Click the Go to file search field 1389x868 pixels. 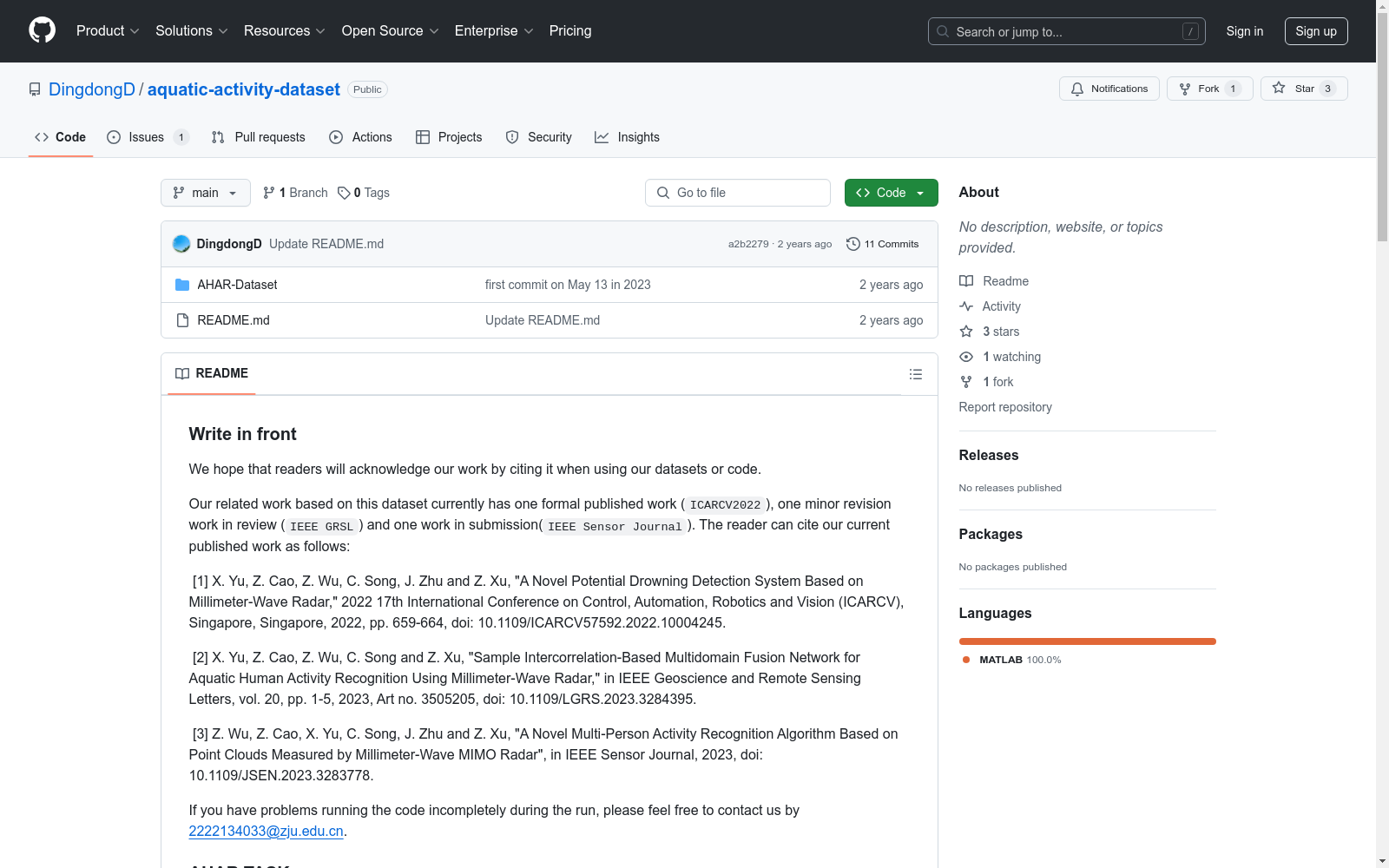(x=738, y=193)
